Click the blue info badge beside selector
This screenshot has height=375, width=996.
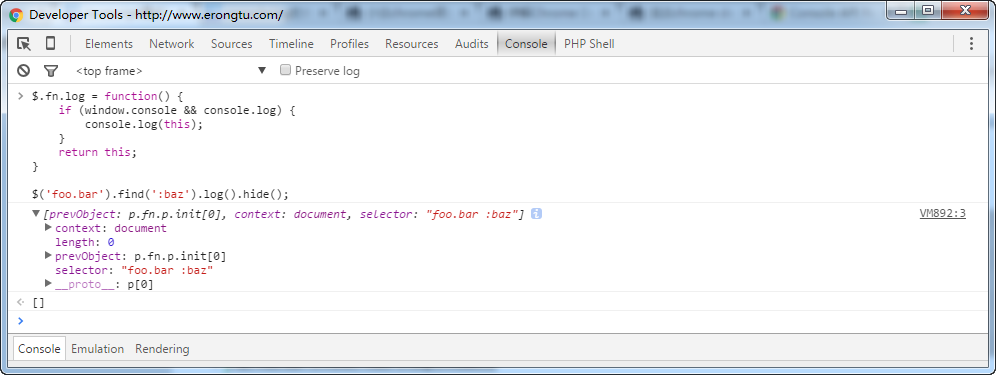(536, 214)
